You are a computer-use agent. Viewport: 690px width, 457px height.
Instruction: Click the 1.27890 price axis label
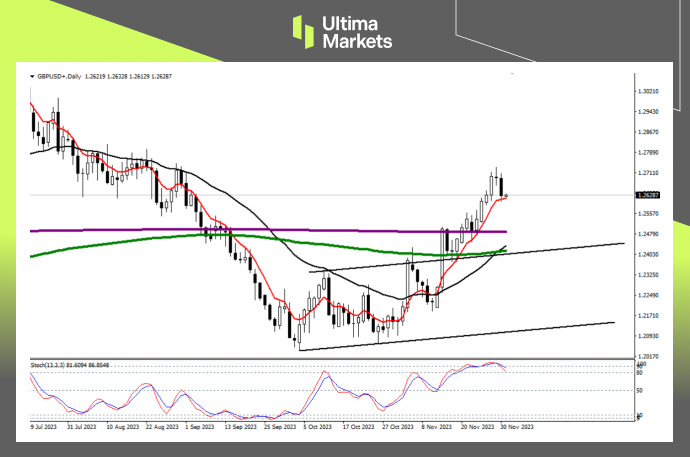(x=652, y=153)
